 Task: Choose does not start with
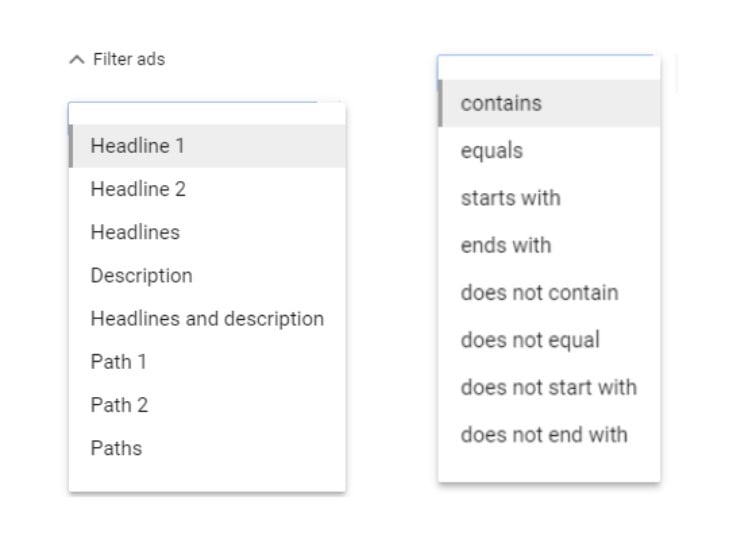pyautogui.click(x=549, y=387)
